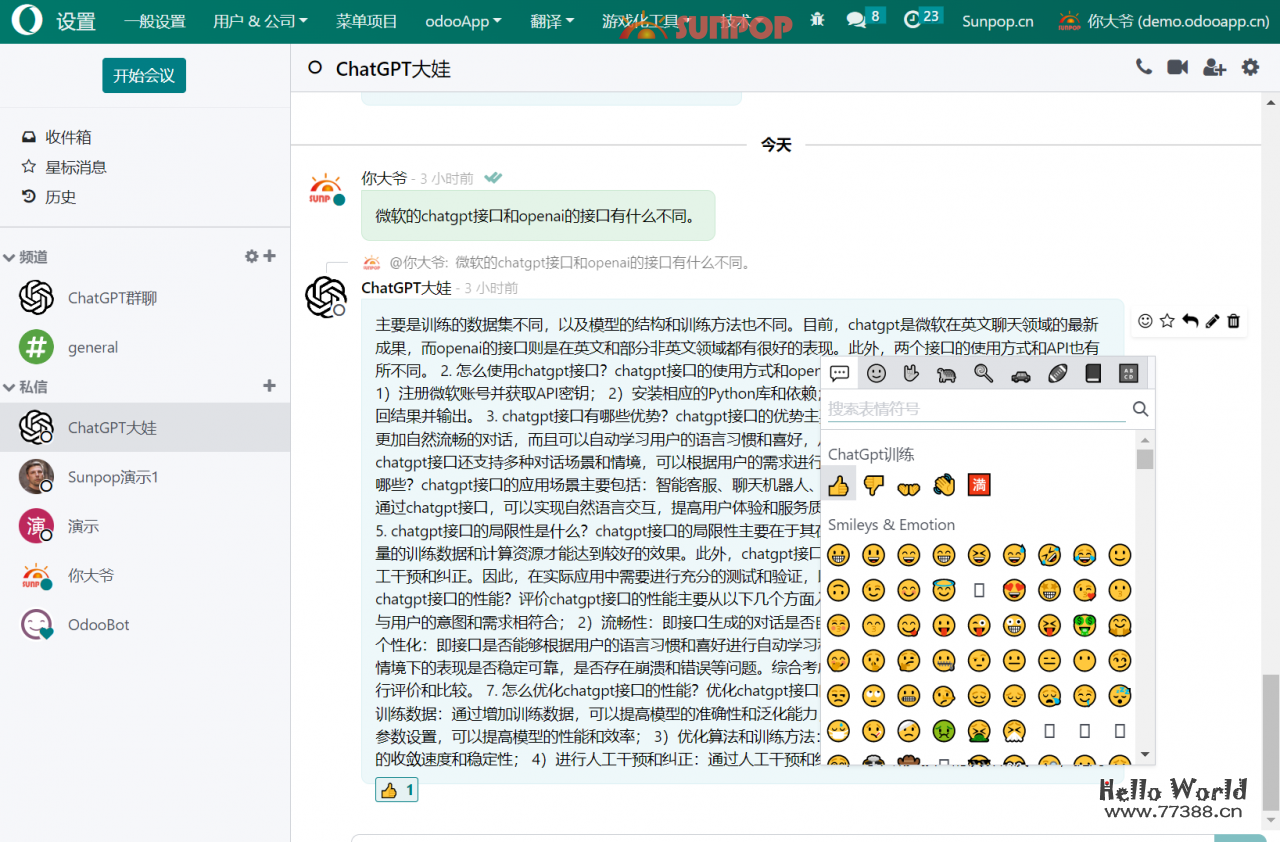Select the Animals emoji category

tap(947, 373)
